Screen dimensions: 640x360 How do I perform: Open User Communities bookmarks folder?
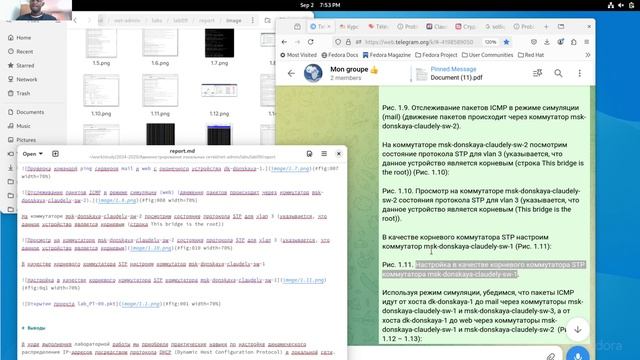(488, 55)
